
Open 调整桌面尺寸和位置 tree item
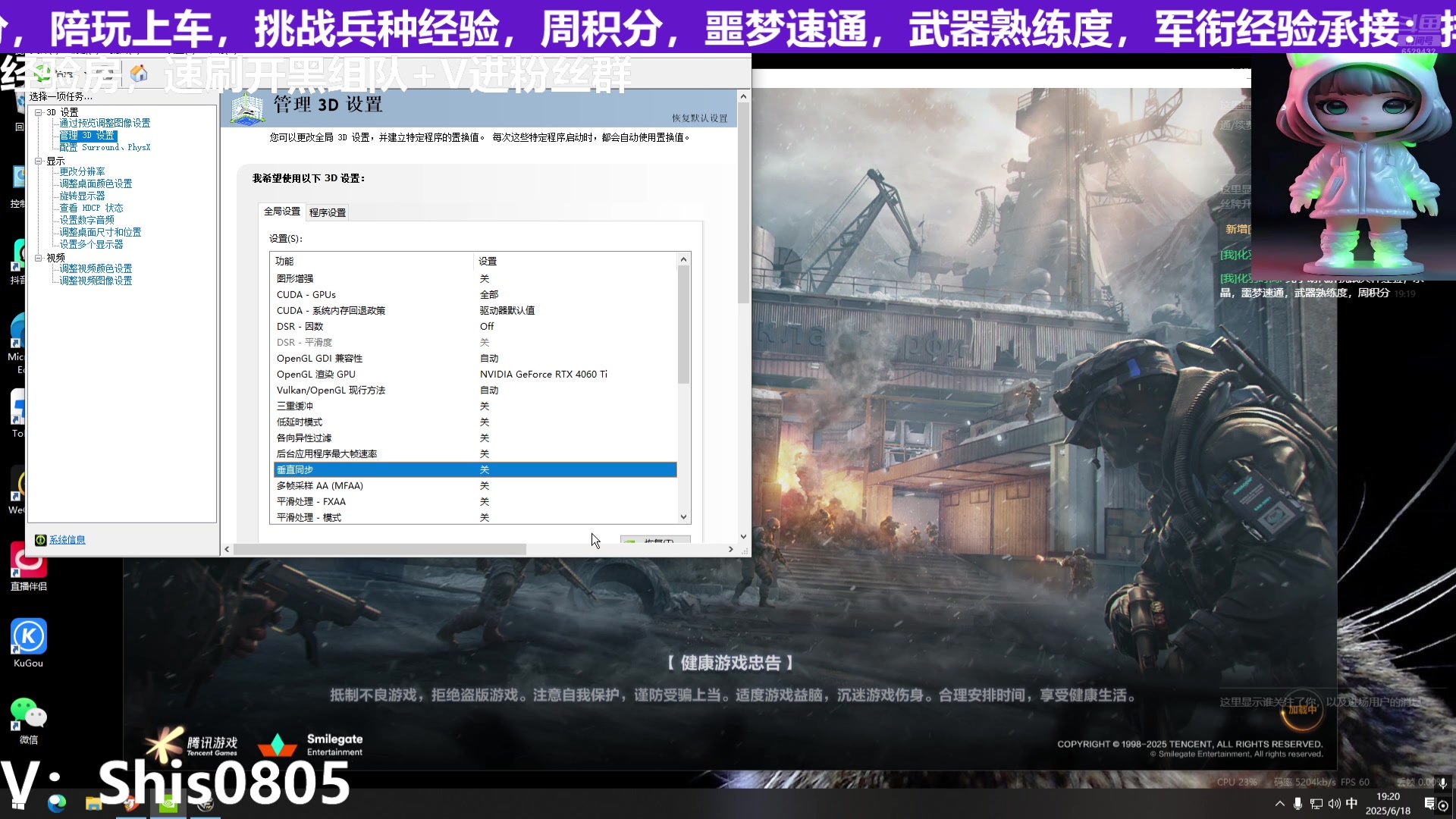[100, 232]
